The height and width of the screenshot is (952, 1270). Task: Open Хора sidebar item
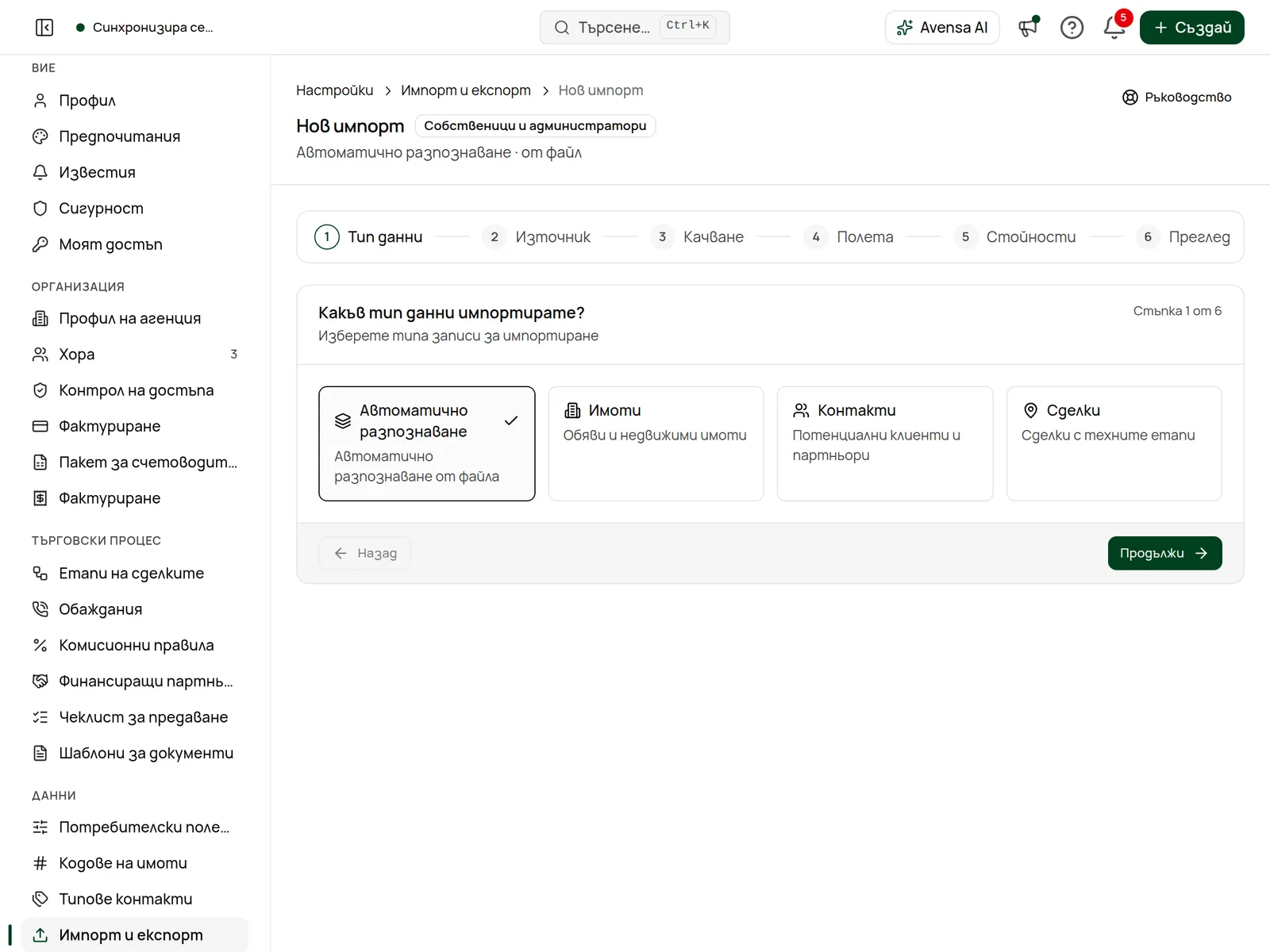(x=135, y=355)
